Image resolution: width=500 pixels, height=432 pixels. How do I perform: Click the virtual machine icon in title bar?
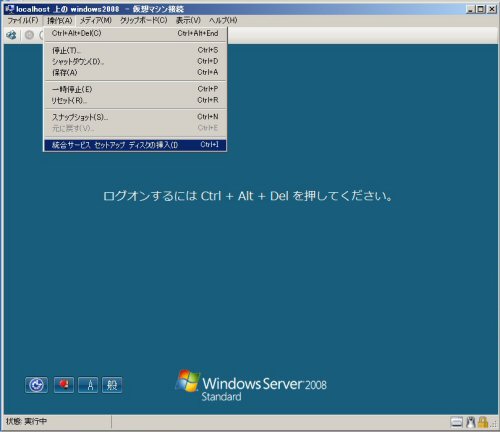click(10, 9)
